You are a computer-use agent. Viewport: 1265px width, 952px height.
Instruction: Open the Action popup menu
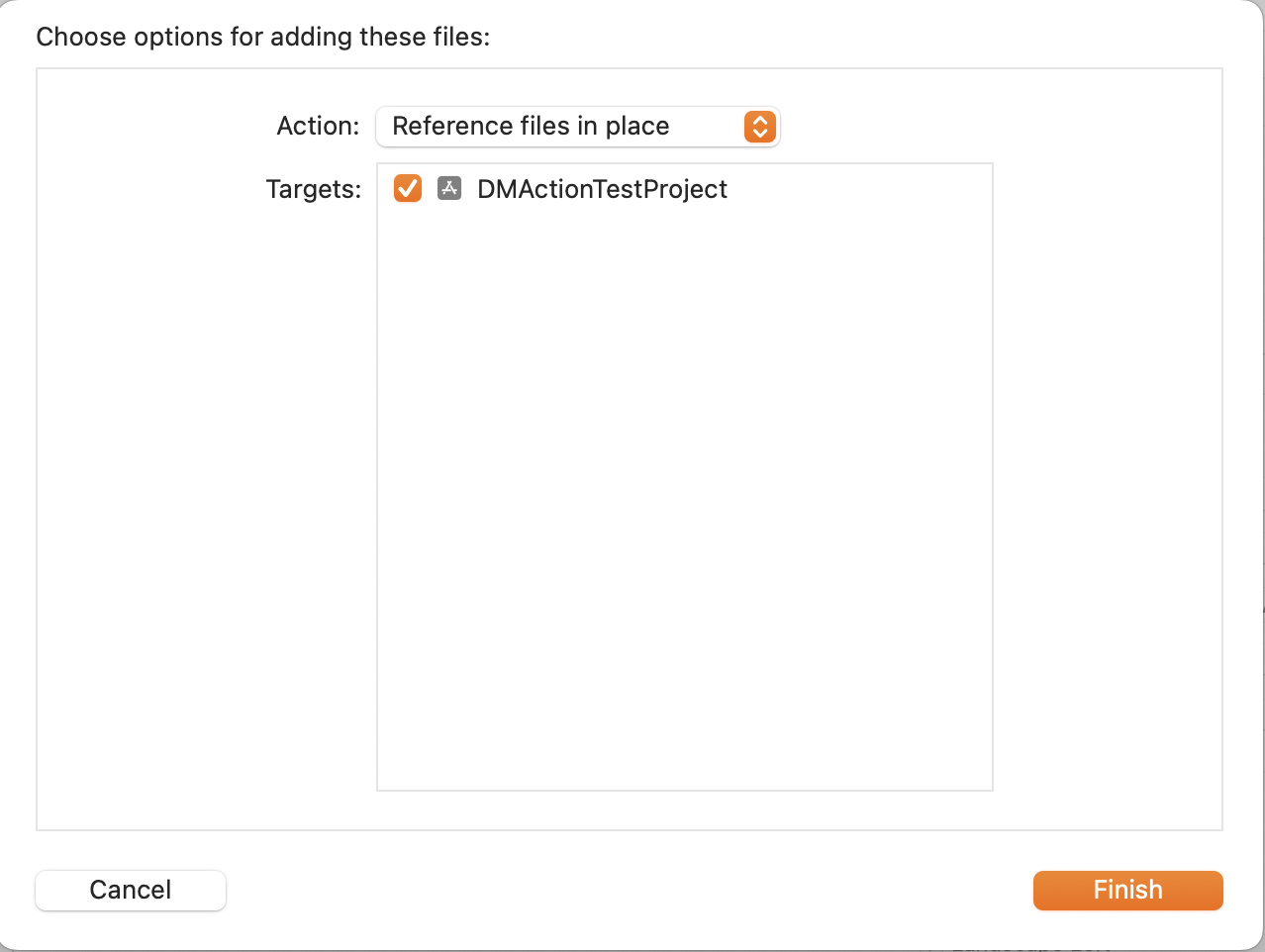click(x=578, y=127)
